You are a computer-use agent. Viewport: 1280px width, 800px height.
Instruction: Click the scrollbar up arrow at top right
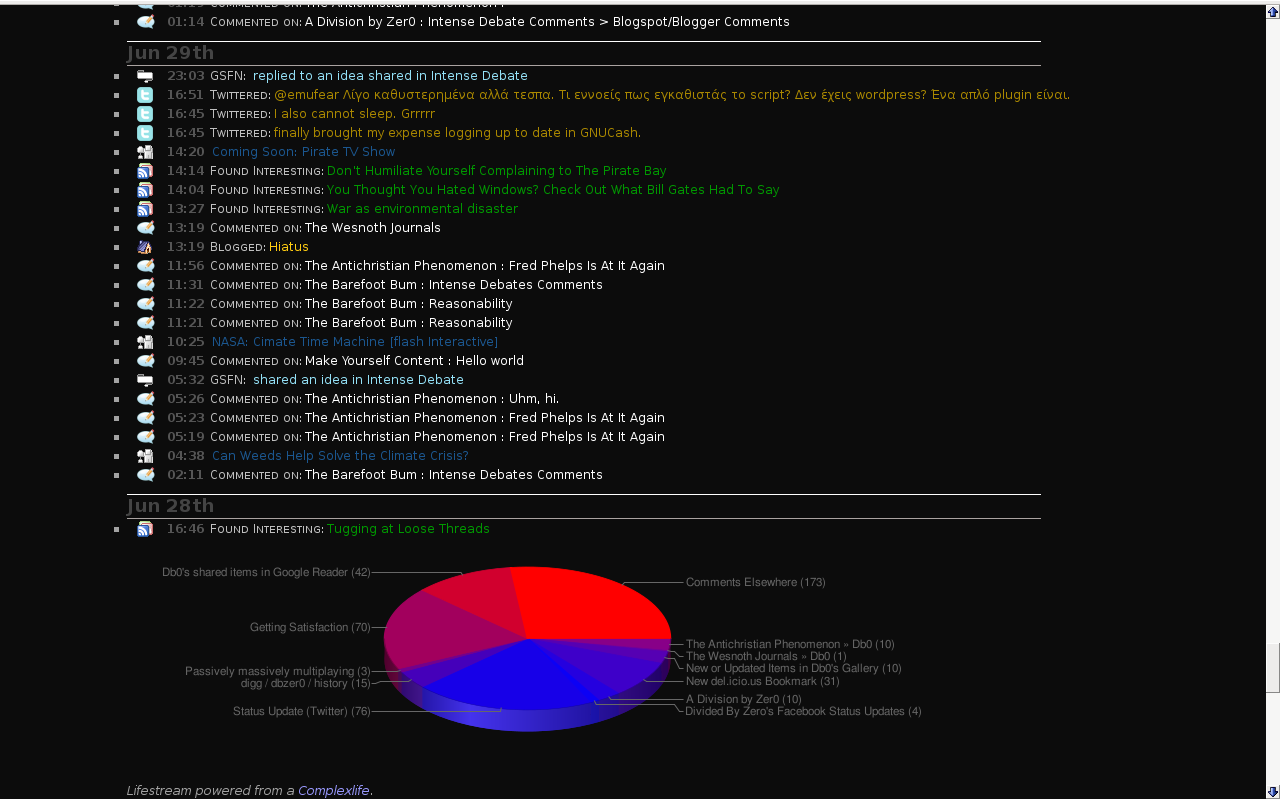1273,13
